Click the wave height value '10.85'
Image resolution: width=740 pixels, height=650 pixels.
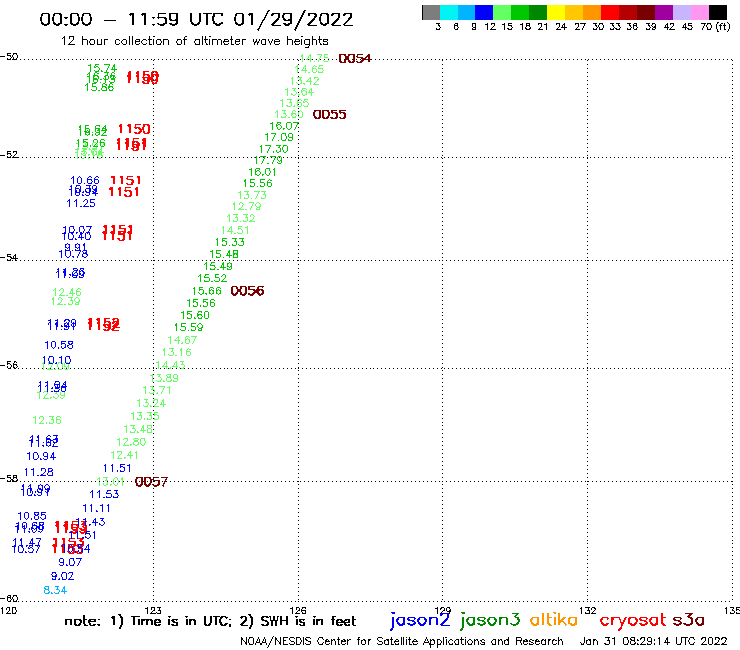(x=32, y=516)
